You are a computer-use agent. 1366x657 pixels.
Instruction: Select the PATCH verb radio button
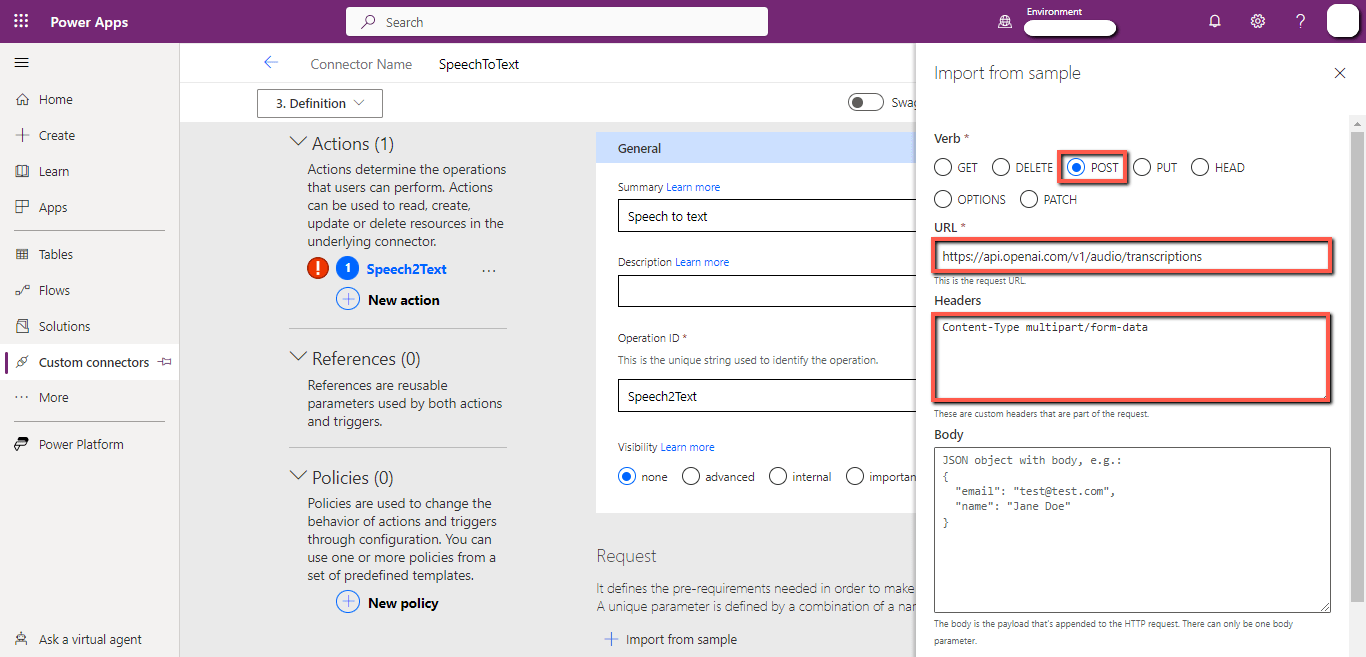tap(1029, 199)
